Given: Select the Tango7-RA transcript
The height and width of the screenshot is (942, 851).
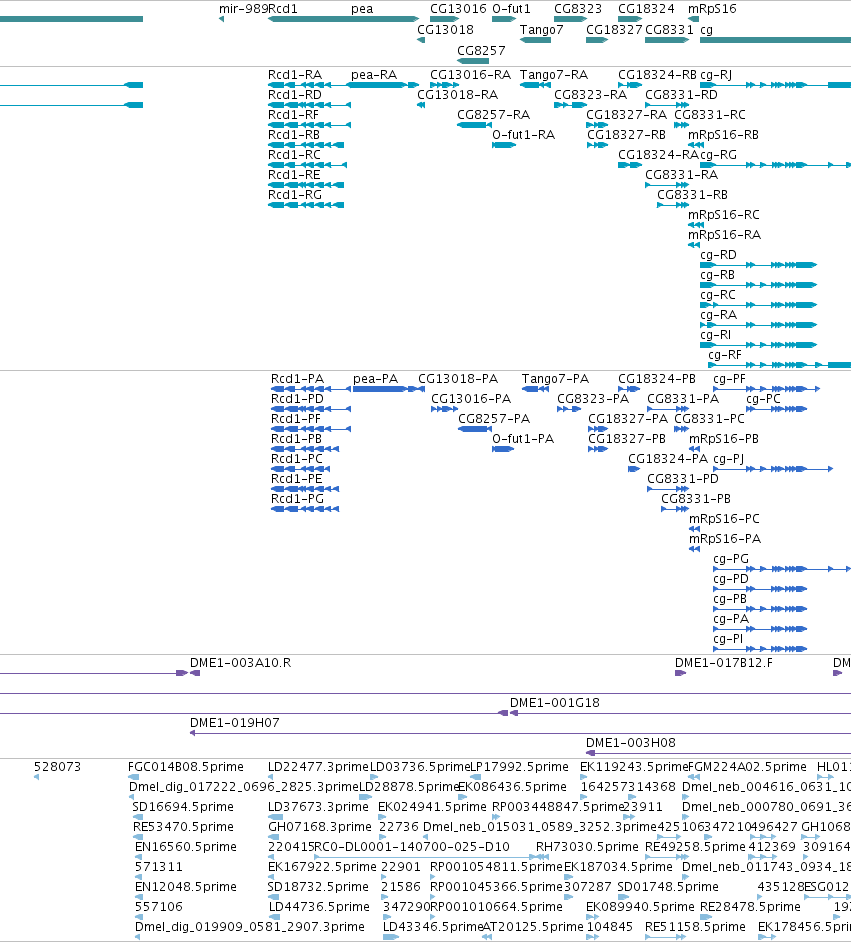Looking at the screenshot, I should tap(554, 75).
